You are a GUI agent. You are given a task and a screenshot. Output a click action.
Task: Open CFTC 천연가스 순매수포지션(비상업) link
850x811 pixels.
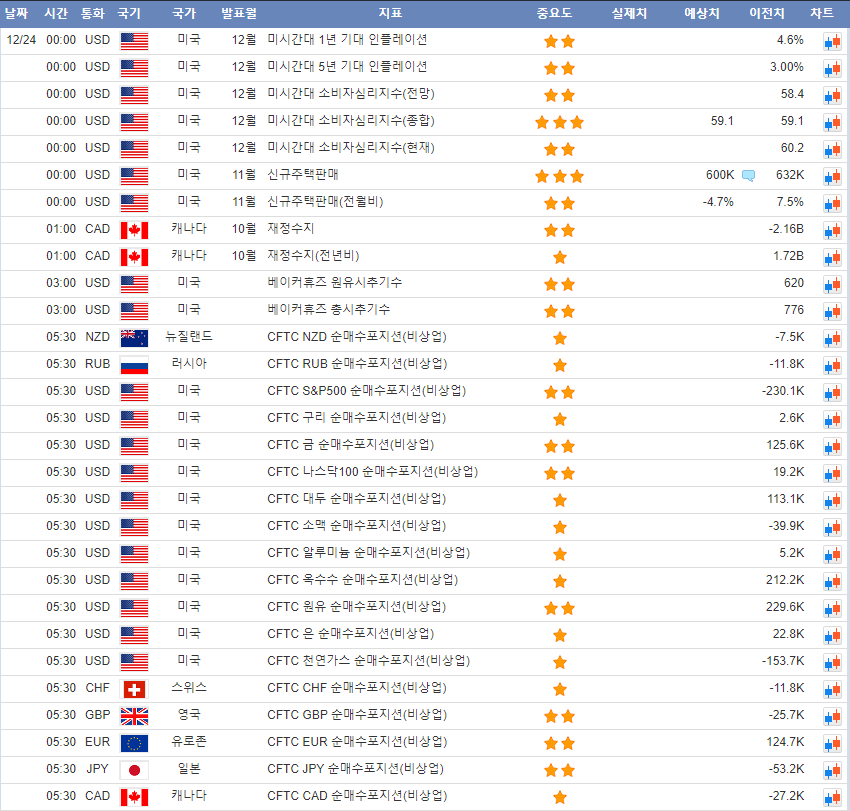[x=368, y=661]
